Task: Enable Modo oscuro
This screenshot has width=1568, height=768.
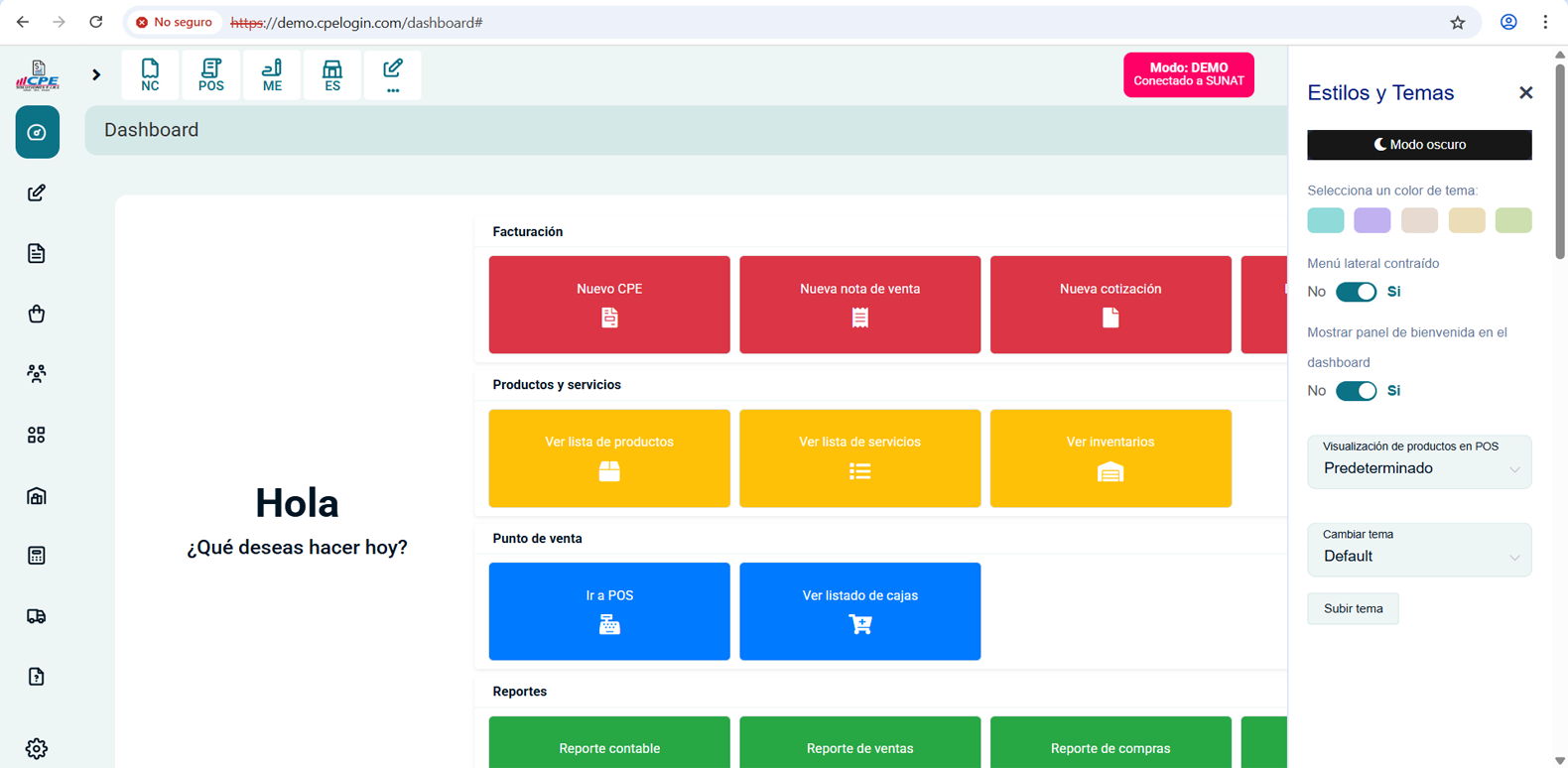Action: [x=1419, y=145]
